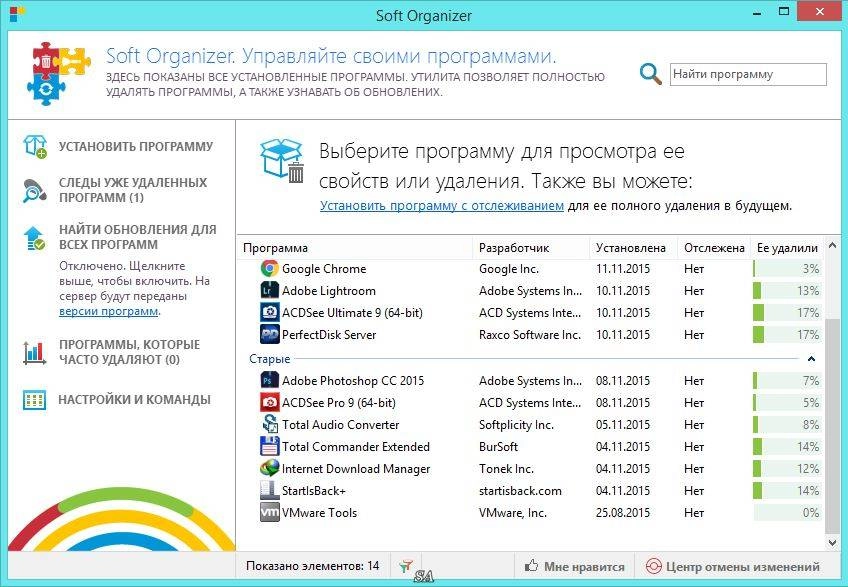848x587 pixels.
Task: Click VMware Tools 0% removal value
Action: point(811,513)
